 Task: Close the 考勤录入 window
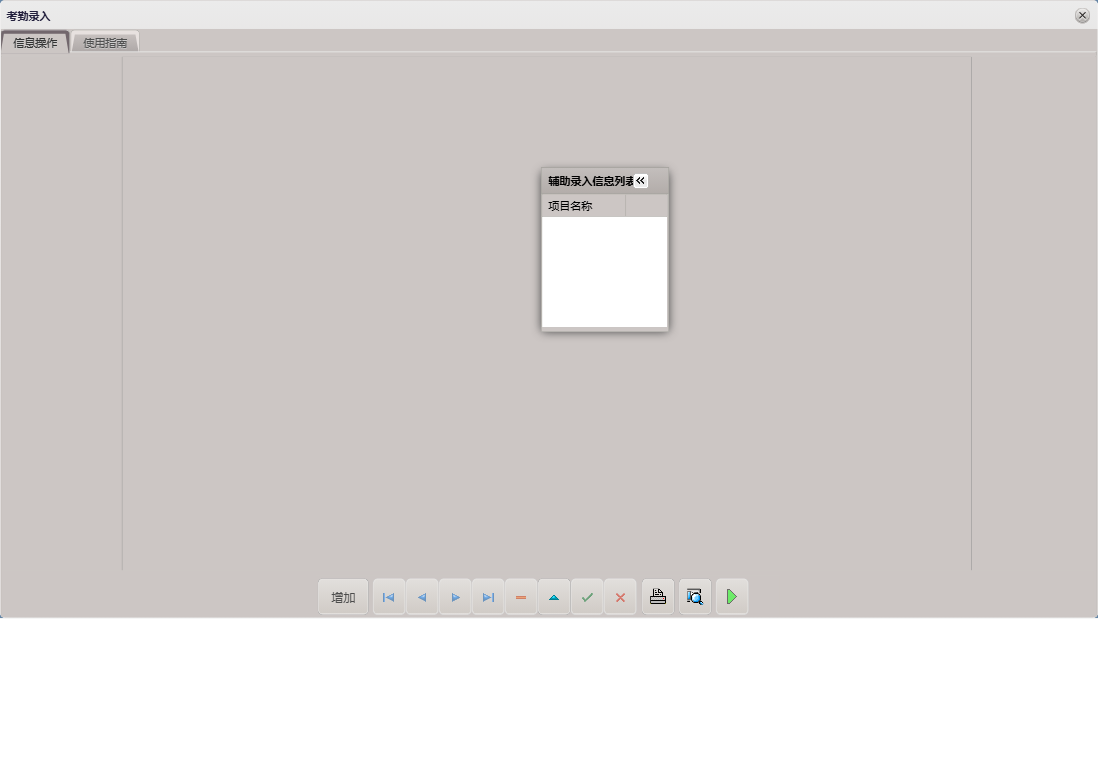[1082, 15]
